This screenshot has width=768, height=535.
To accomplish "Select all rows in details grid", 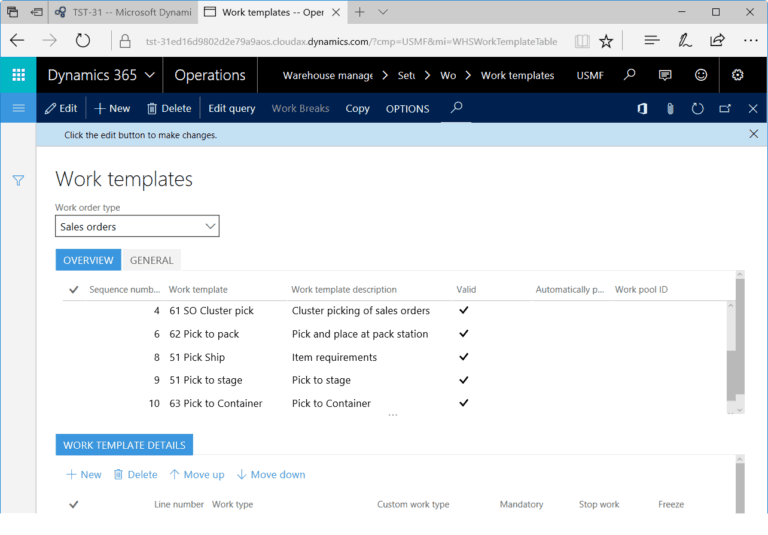I will [x=73, y=504].
